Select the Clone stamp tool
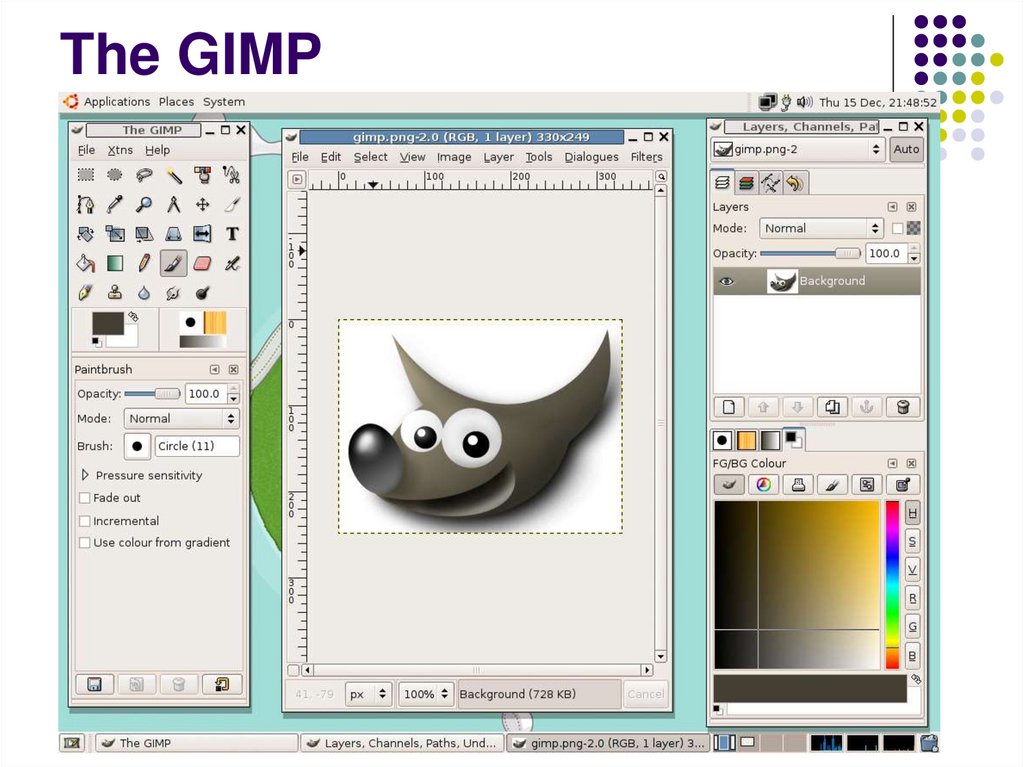This screenshot has width=1024, height=767. (x=115, y=293)
